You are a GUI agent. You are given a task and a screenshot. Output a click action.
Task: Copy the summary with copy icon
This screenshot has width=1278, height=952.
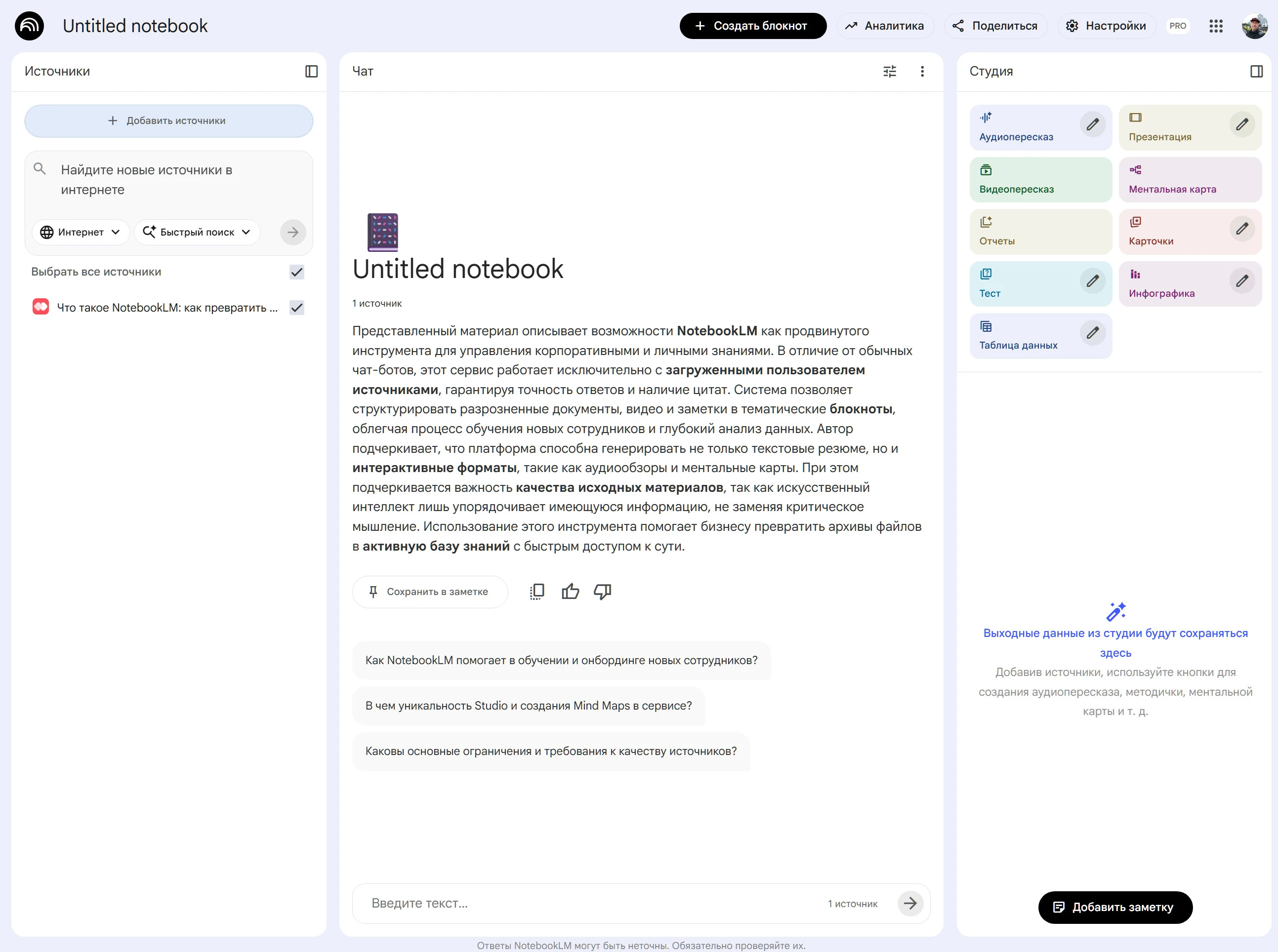point(536,592)
